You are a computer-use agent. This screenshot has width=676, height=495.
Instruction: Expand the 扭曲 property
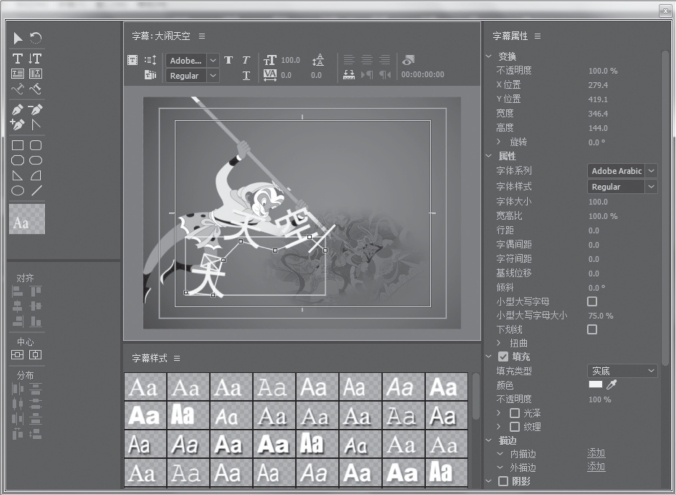pos(498,343)
